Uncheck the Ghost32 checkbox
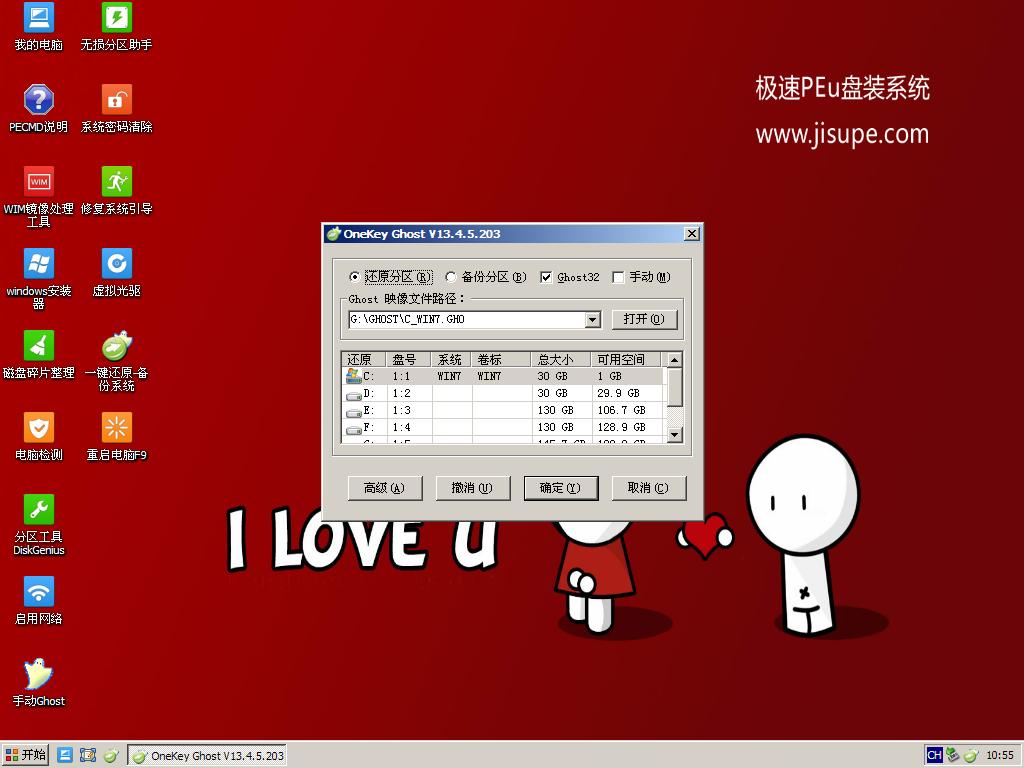1024x768 pixels. [546, 277]
